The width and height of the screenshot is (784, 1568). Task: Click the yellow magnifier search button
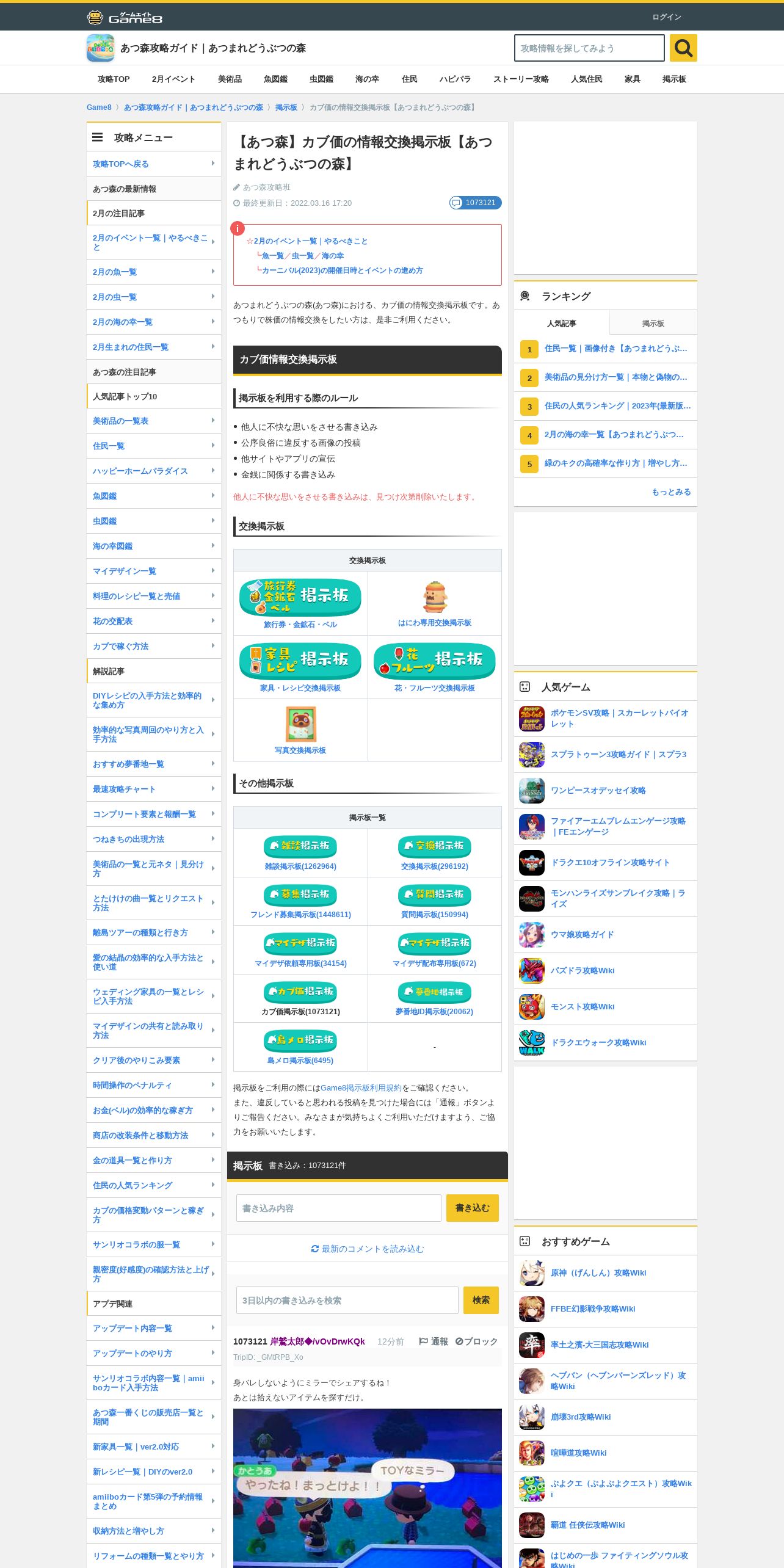pos(683,48)
